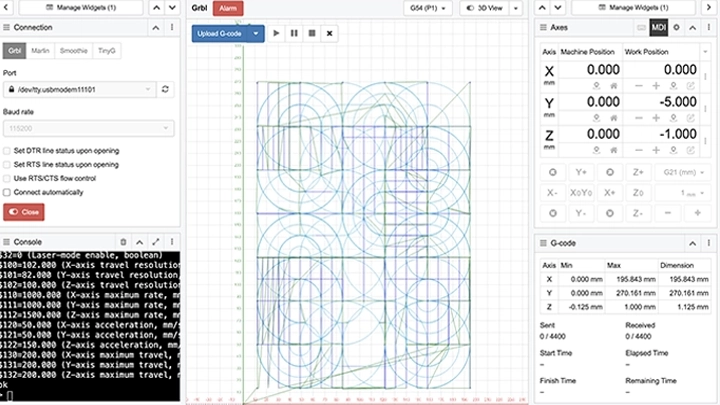Tick Connect automatically checkbox
This screenshot has width=720, height=405.
tap(8, 191)
